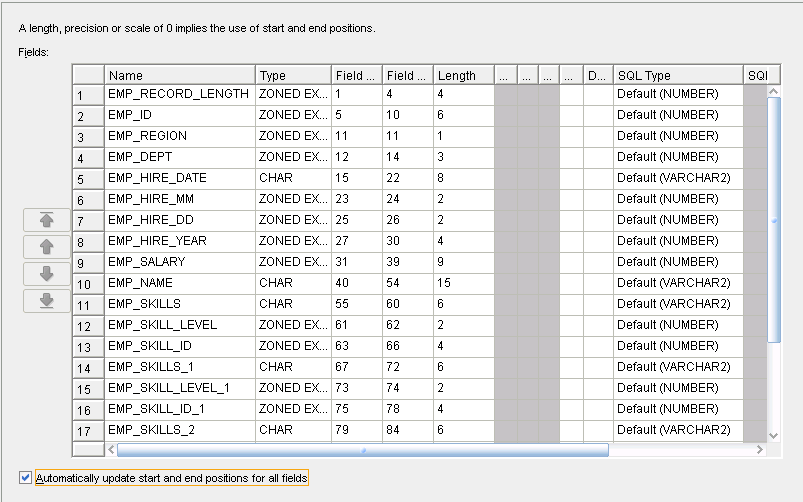This screenshot has height=502, width=803.
Task: Click the move field to top arrow button
Action: point(46,220)
